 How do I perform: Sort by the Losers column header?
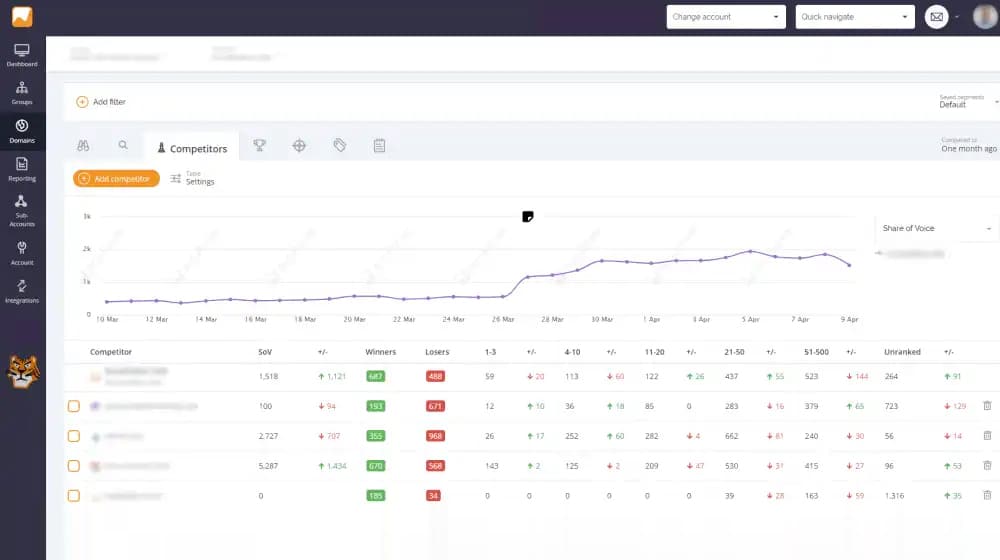point(438,352)
